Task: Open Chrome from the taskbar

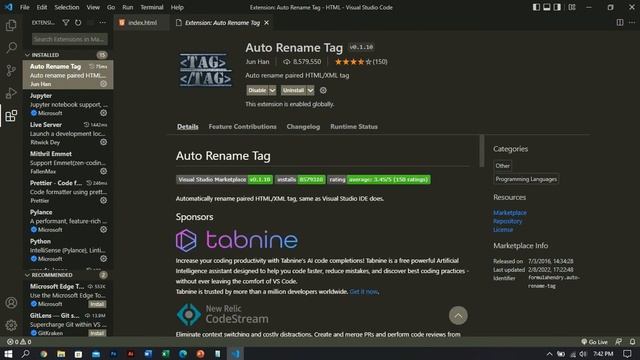Action: click(44, 354)
